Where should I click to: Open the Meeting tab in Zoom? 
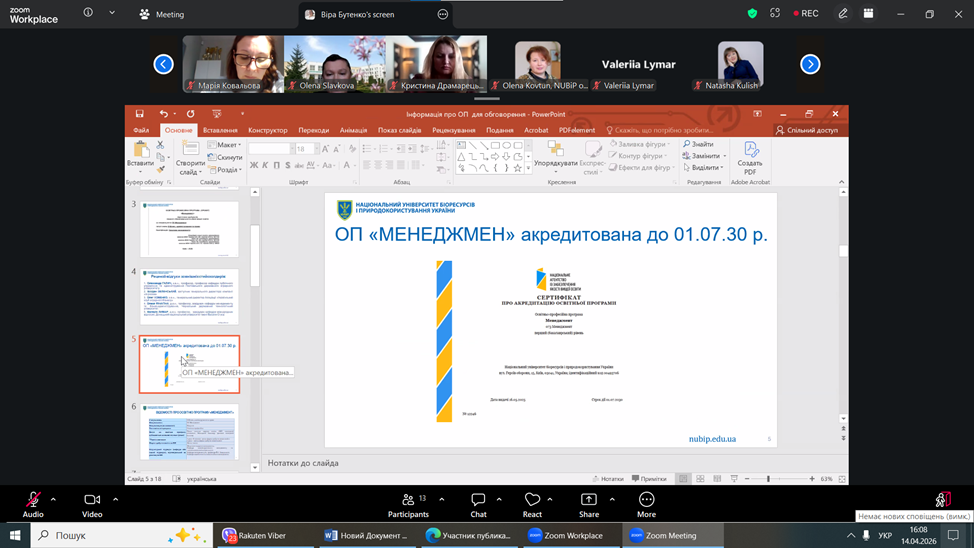pos(162,14)
